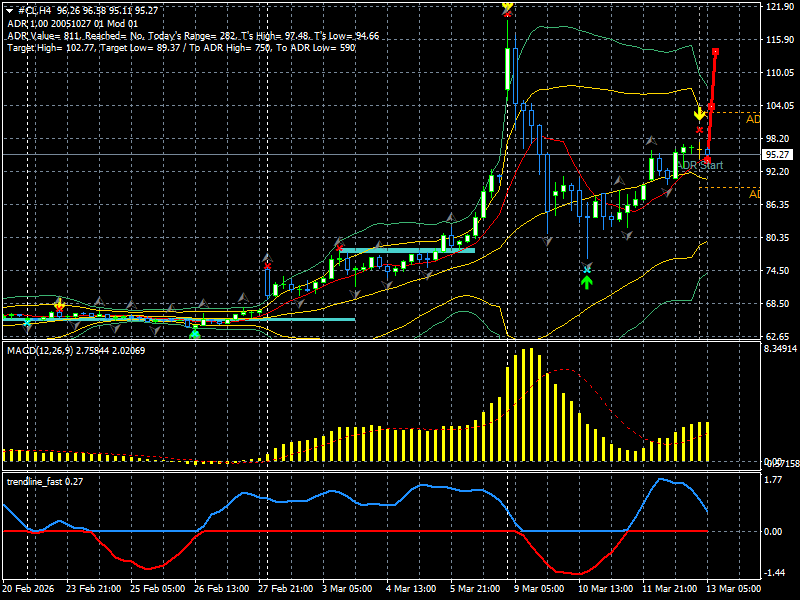Screen dimensions: 800x600
Task: Click the 110.05 price scale label
Action: pyautogui.click(x=780, y=72)
